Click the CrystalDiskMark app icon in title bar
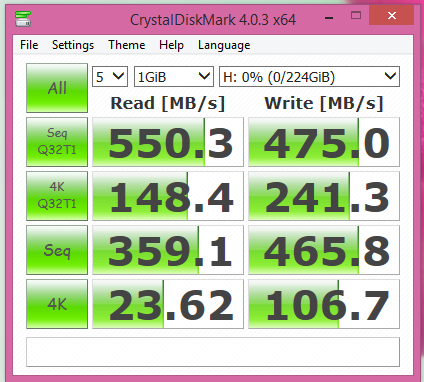424x382 pixels. click(x=23, y=19)
